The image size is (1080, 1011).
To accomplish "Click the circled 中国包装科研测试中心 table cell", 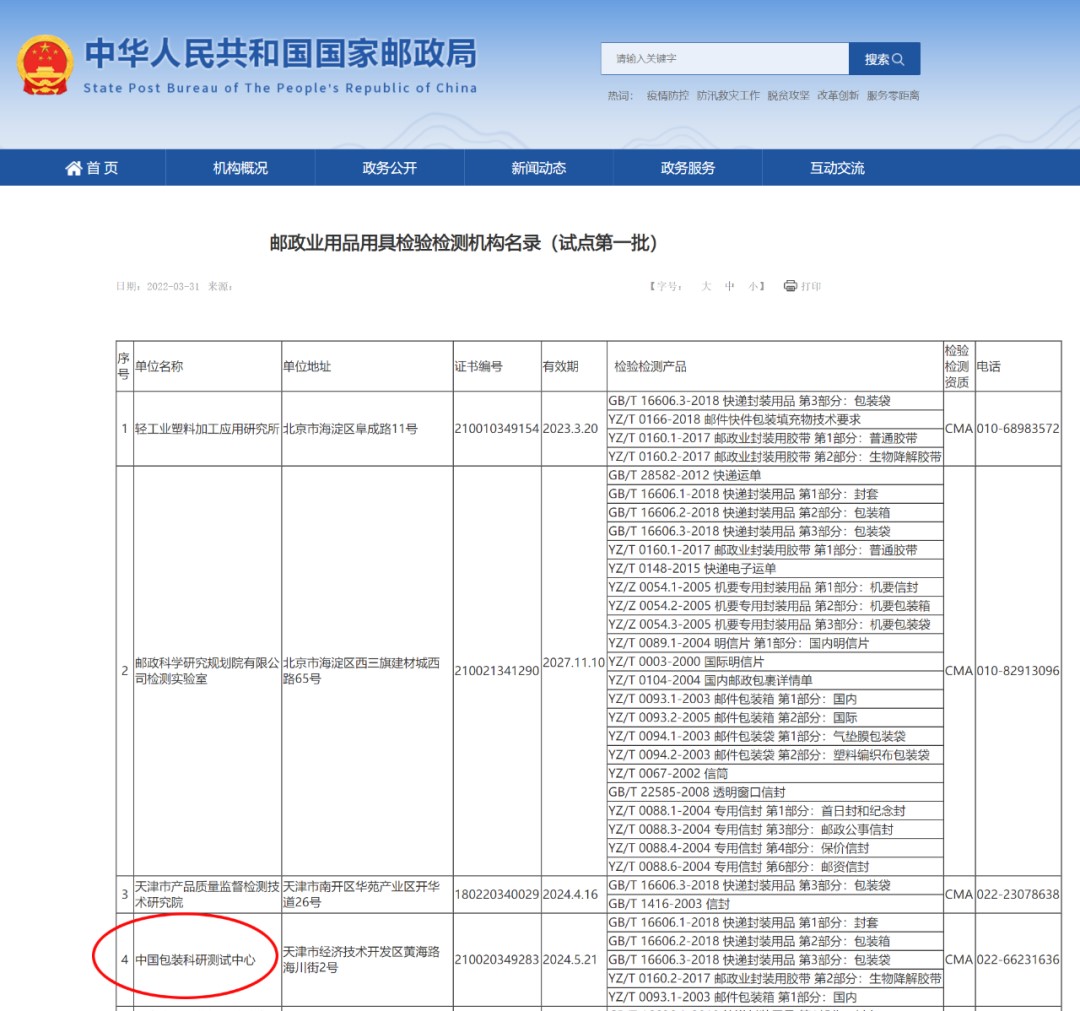I will click(195, 959).
